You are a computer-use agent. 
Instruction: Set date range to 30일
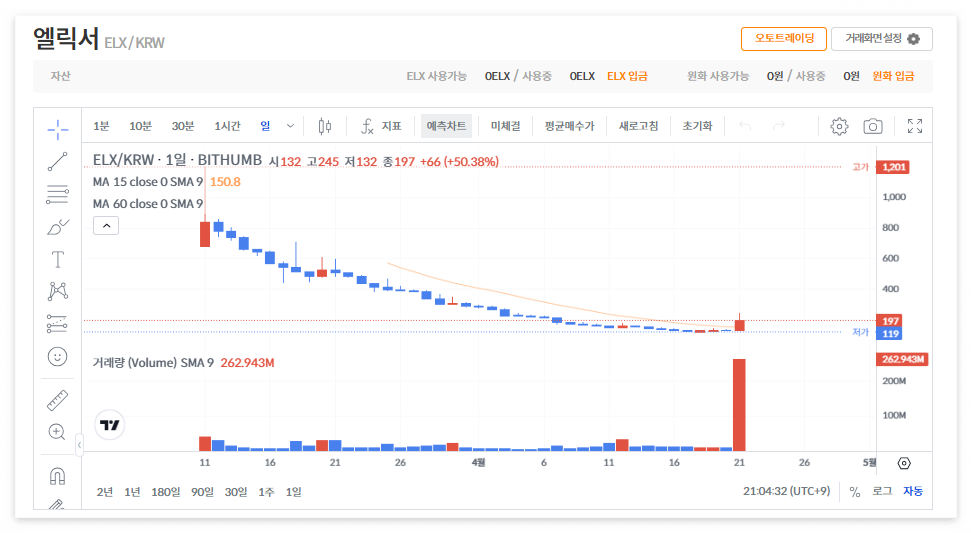[x=236, y=492]
